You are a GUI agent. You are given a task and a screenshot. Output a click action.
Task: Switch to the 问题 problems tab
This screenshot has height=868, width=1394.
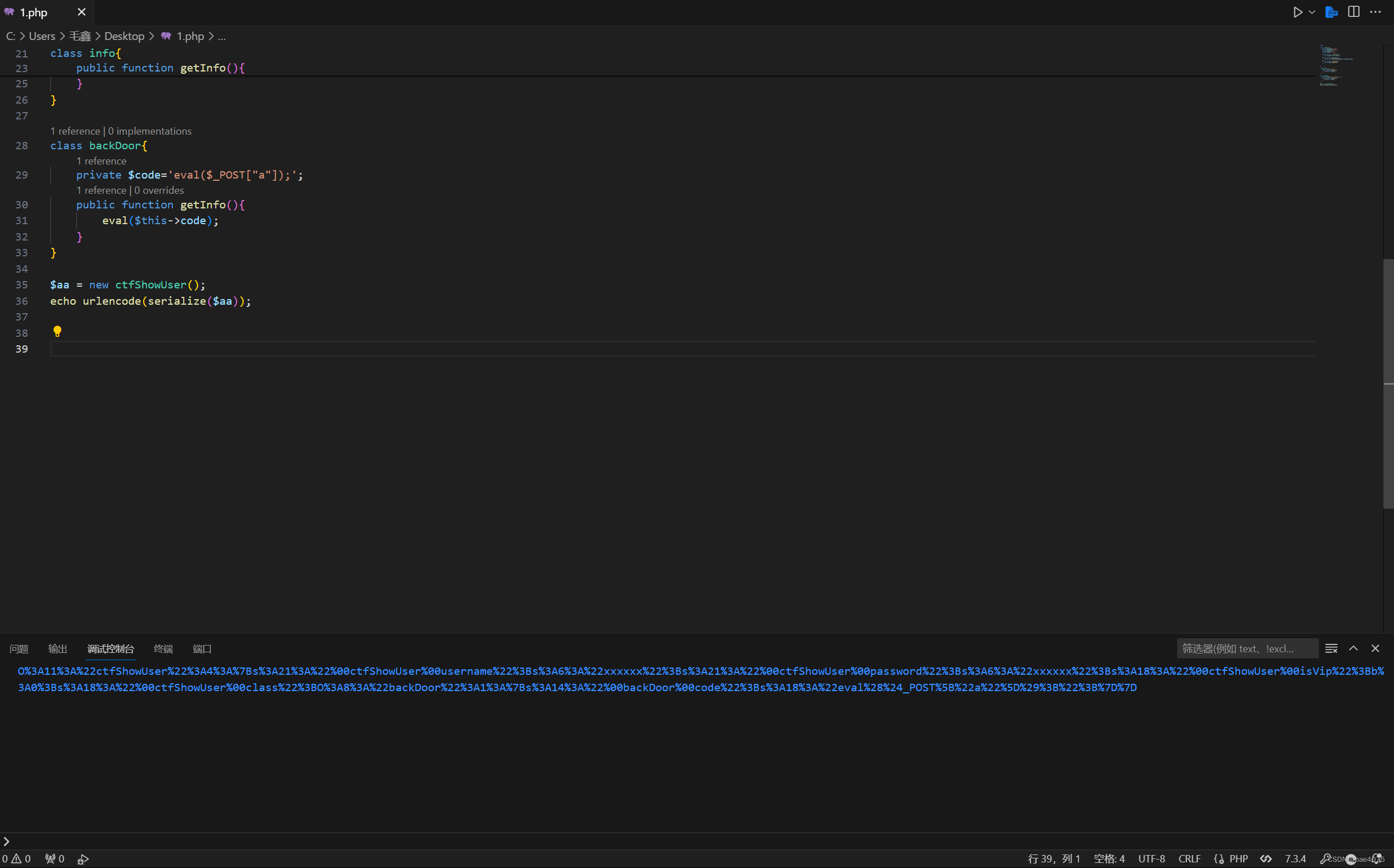[19, 649]
